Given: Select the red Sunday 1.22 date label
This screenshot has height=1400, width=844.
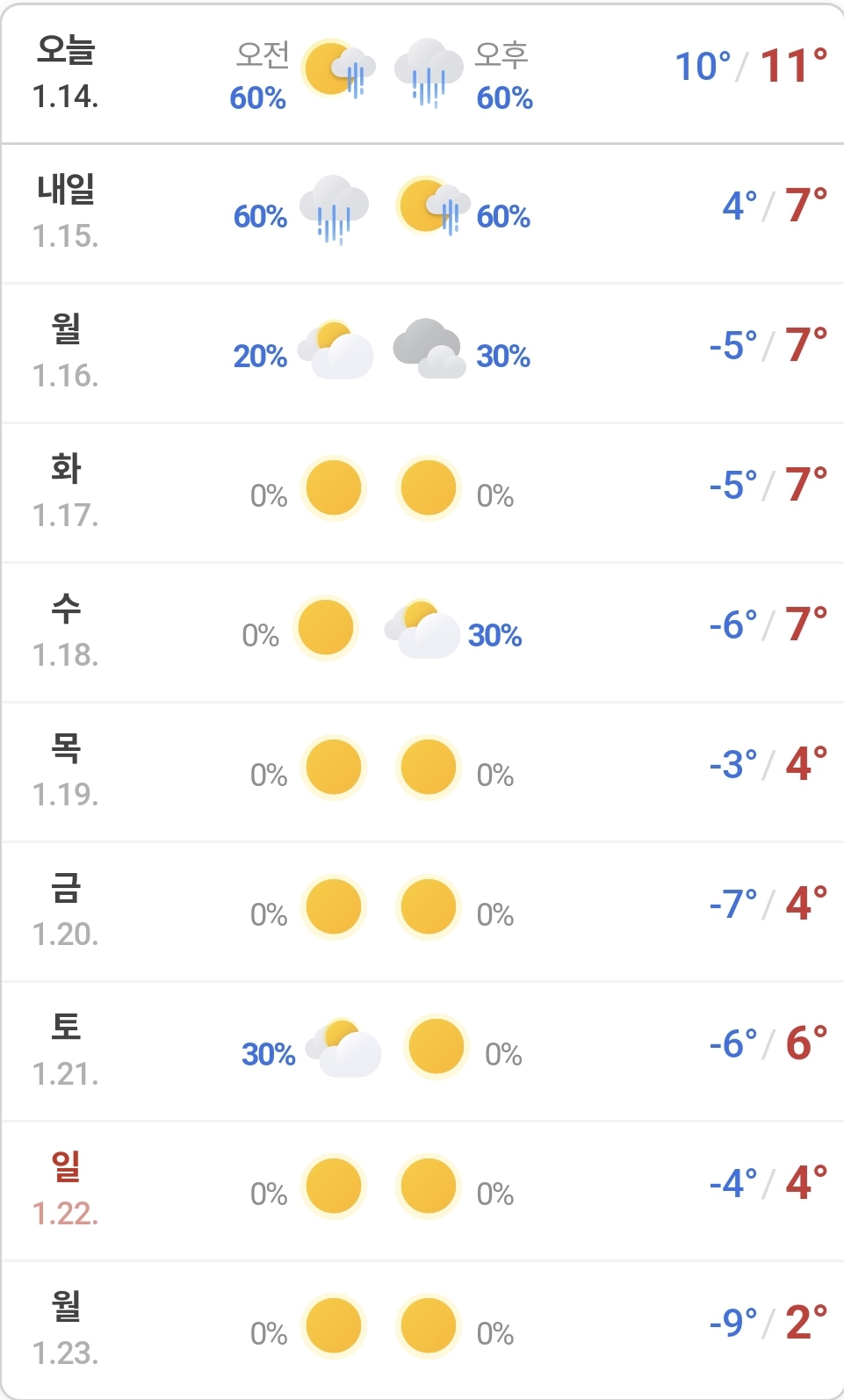Looking at the screenshot, I should tap(66, 1189).
